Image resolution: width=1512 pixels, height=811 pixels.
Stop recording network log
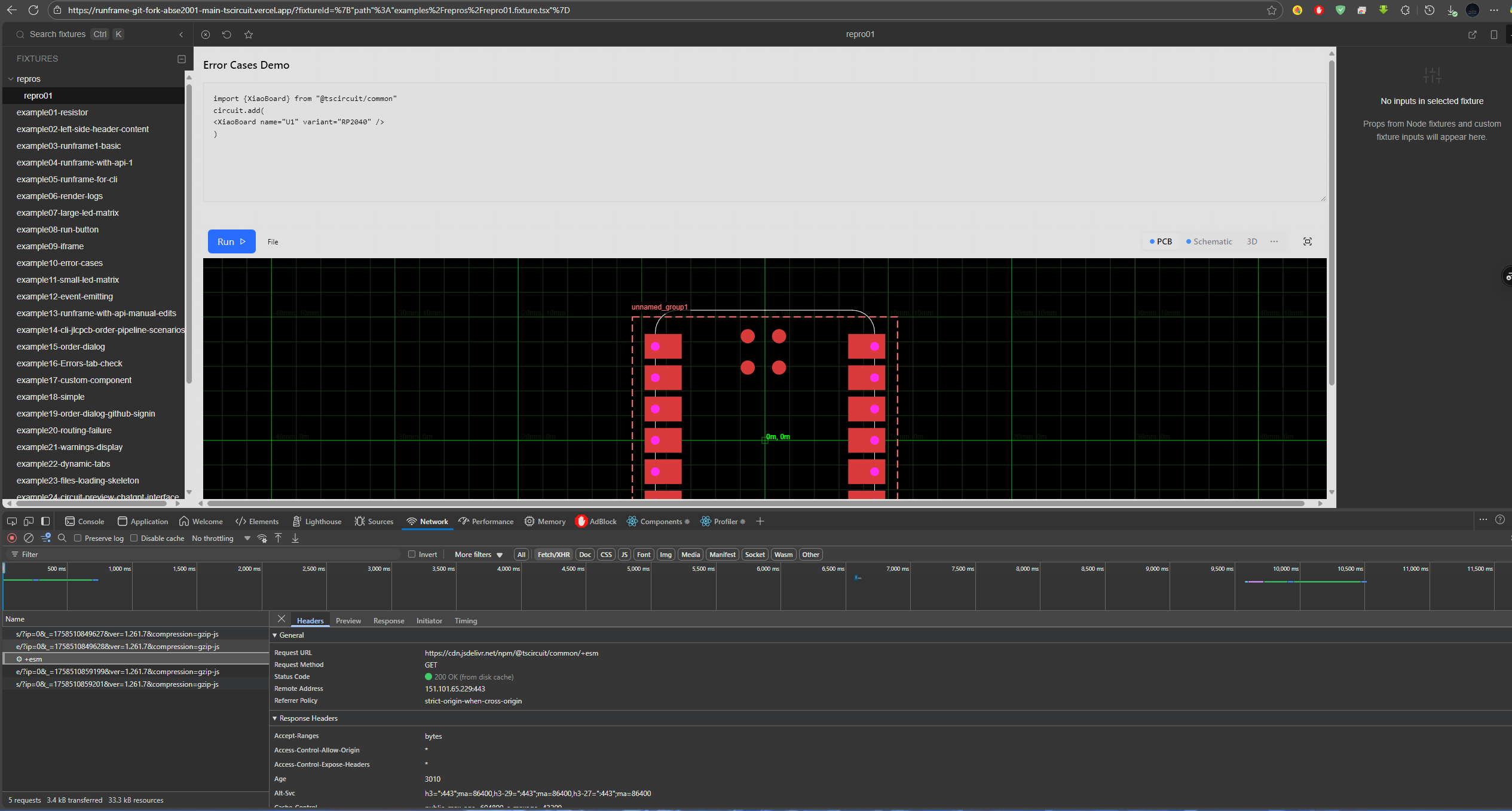coord(12,538)
